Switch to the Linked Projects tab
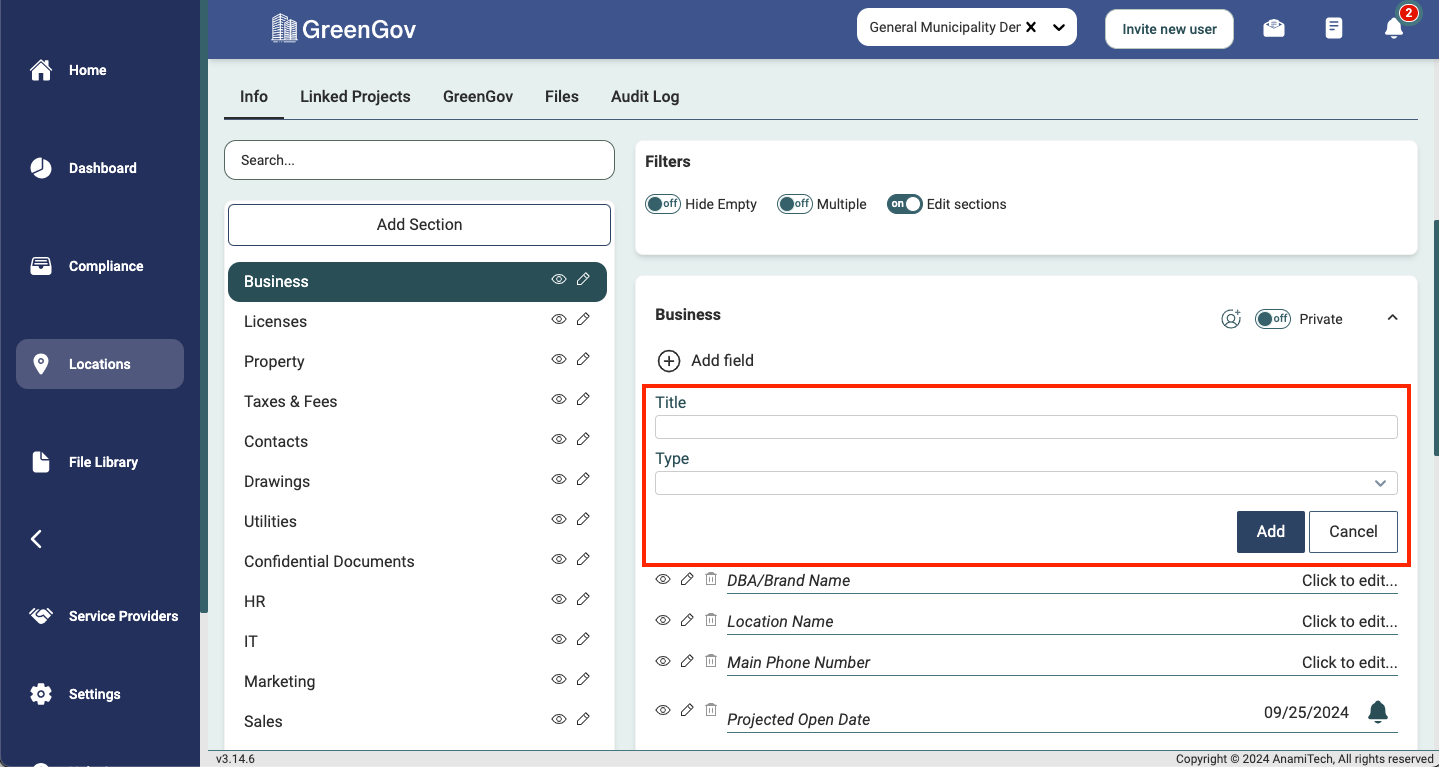Viewport: 1439px width, 767px height. [355, 97]
